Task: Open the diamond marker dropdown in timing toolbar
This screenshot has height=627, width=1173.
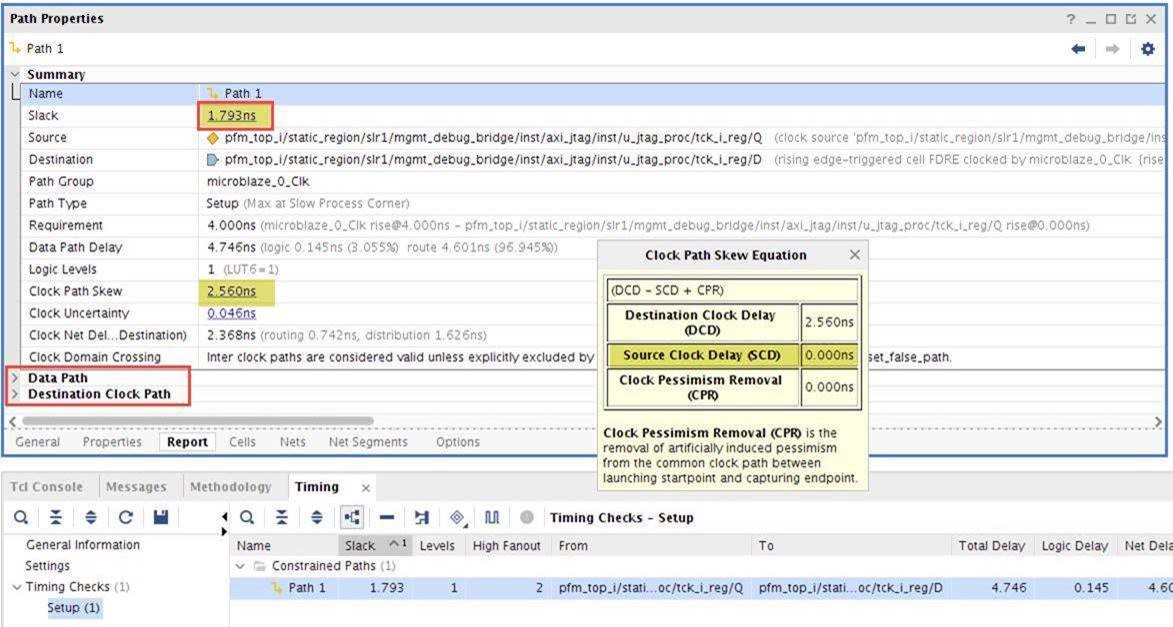Action: pos(458,518)
